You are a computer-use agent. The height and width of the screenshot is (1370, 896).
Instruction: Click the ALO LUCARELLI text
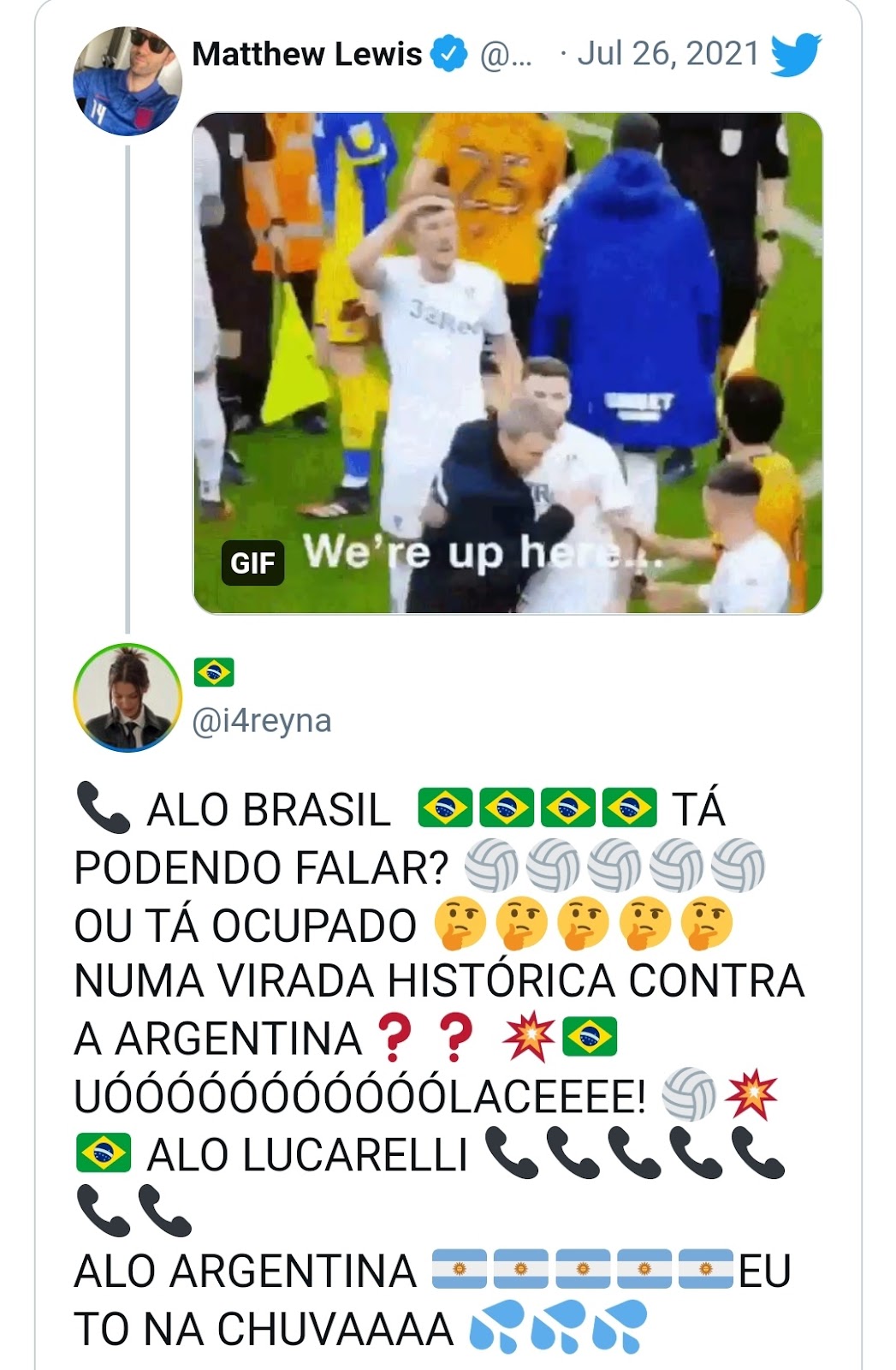tap(307, 1154)
